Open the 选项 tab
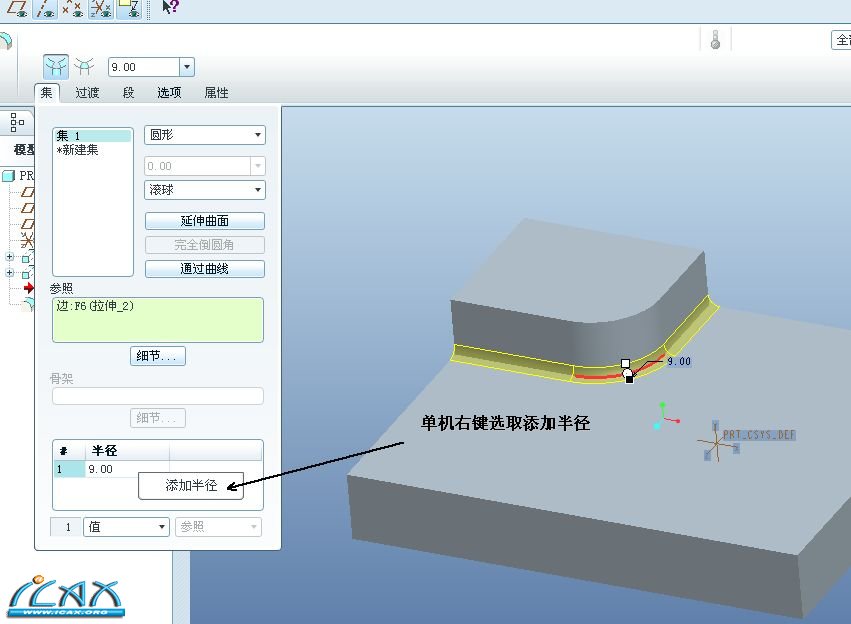 pos(169,93)
